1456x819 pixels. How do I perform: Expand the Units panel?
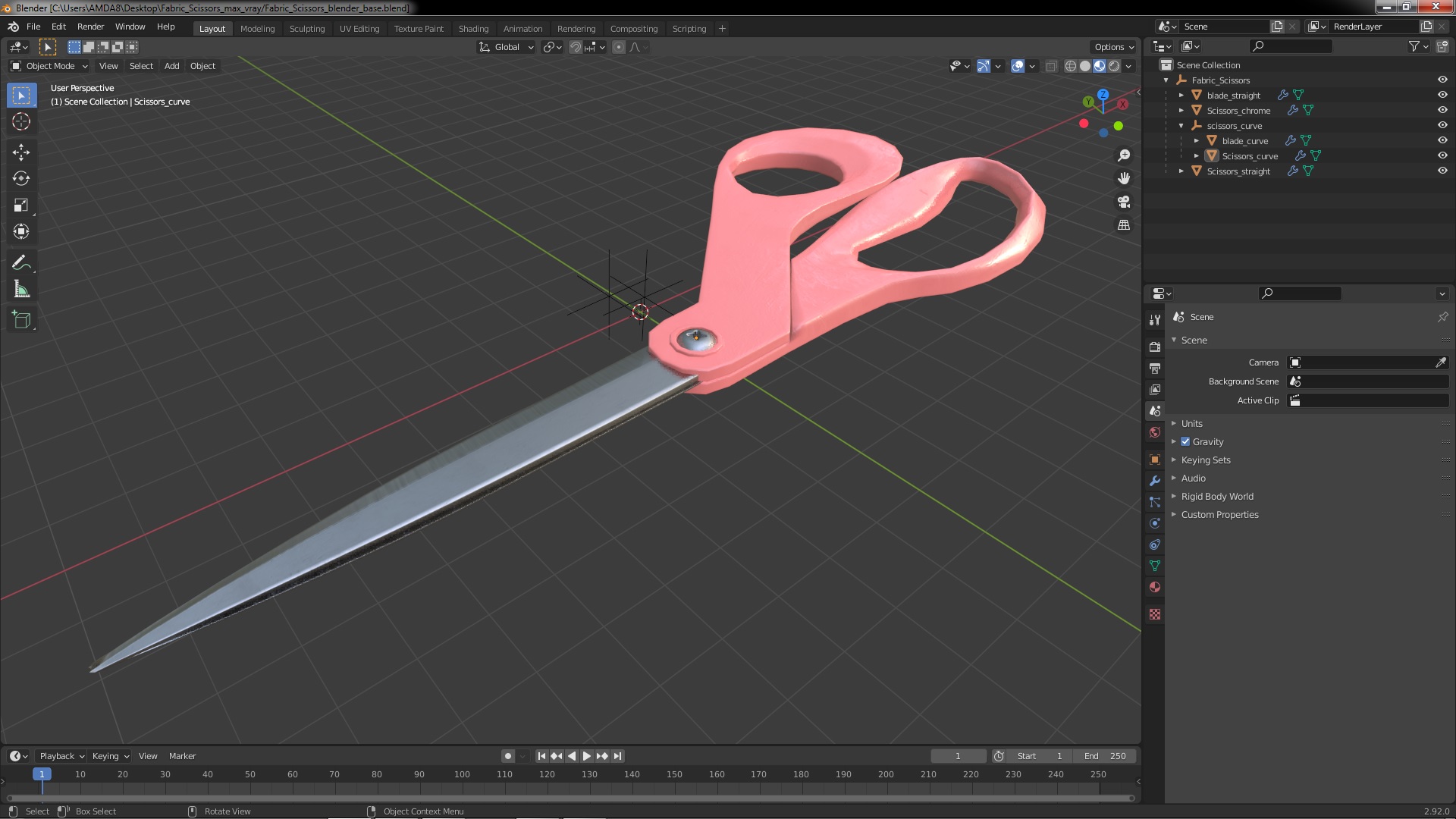coord(1191,423)
